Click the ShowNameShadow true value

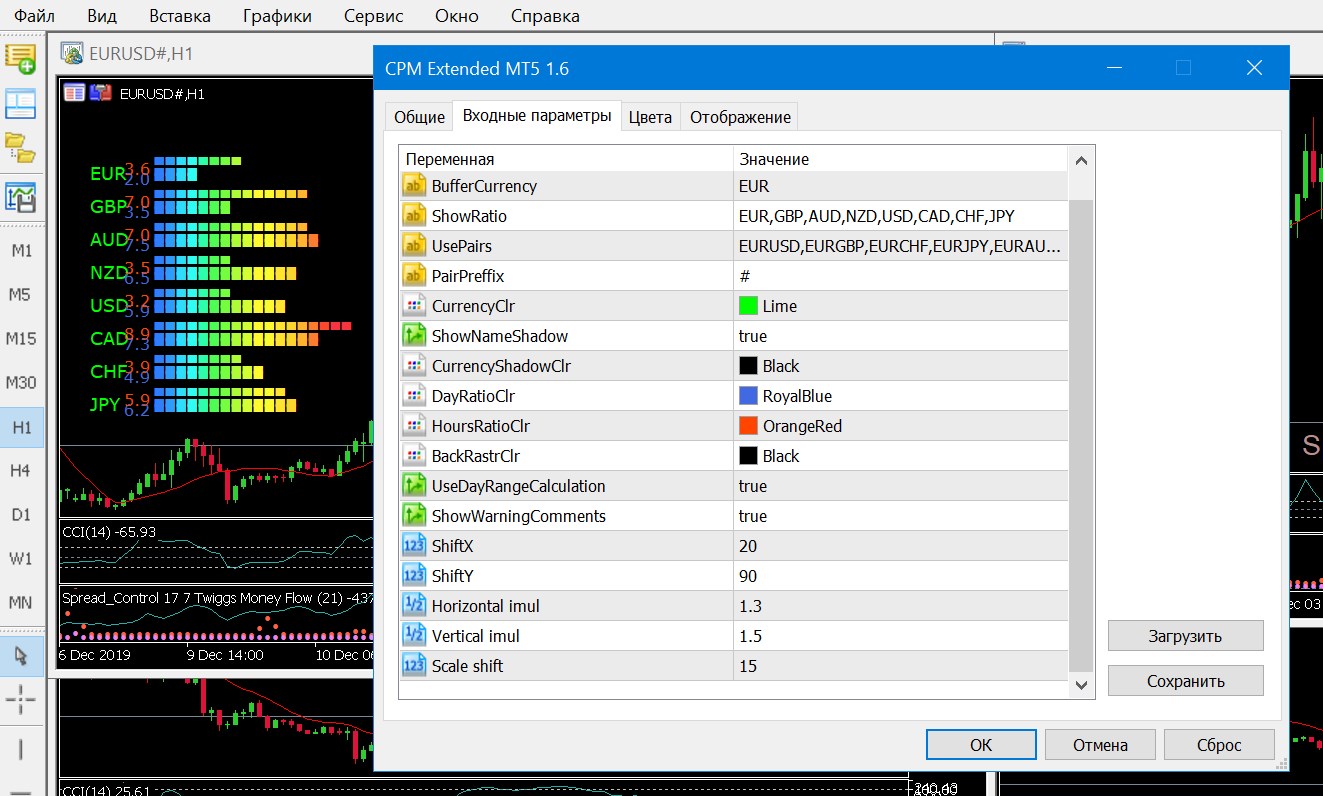point(753,336)
